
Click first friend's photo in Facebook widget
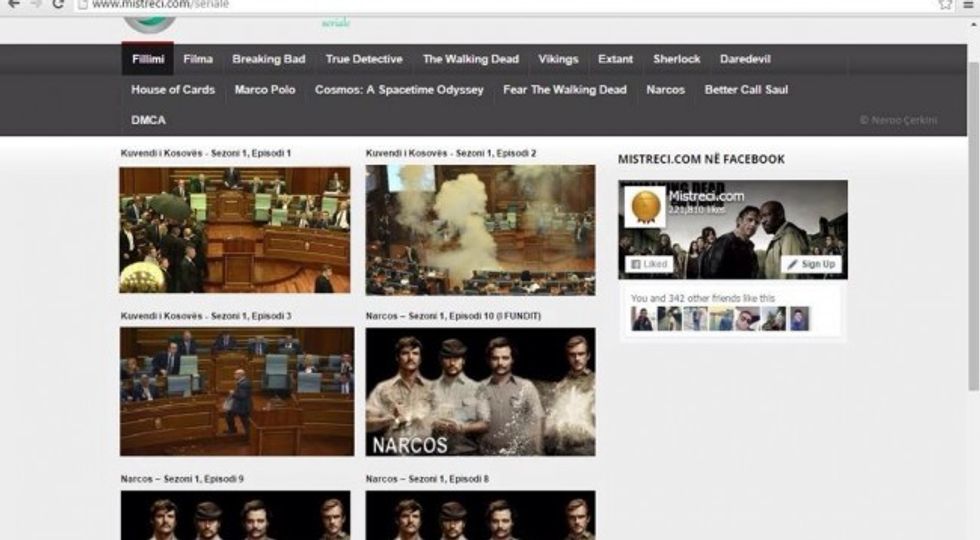click(x=642, y=319)
